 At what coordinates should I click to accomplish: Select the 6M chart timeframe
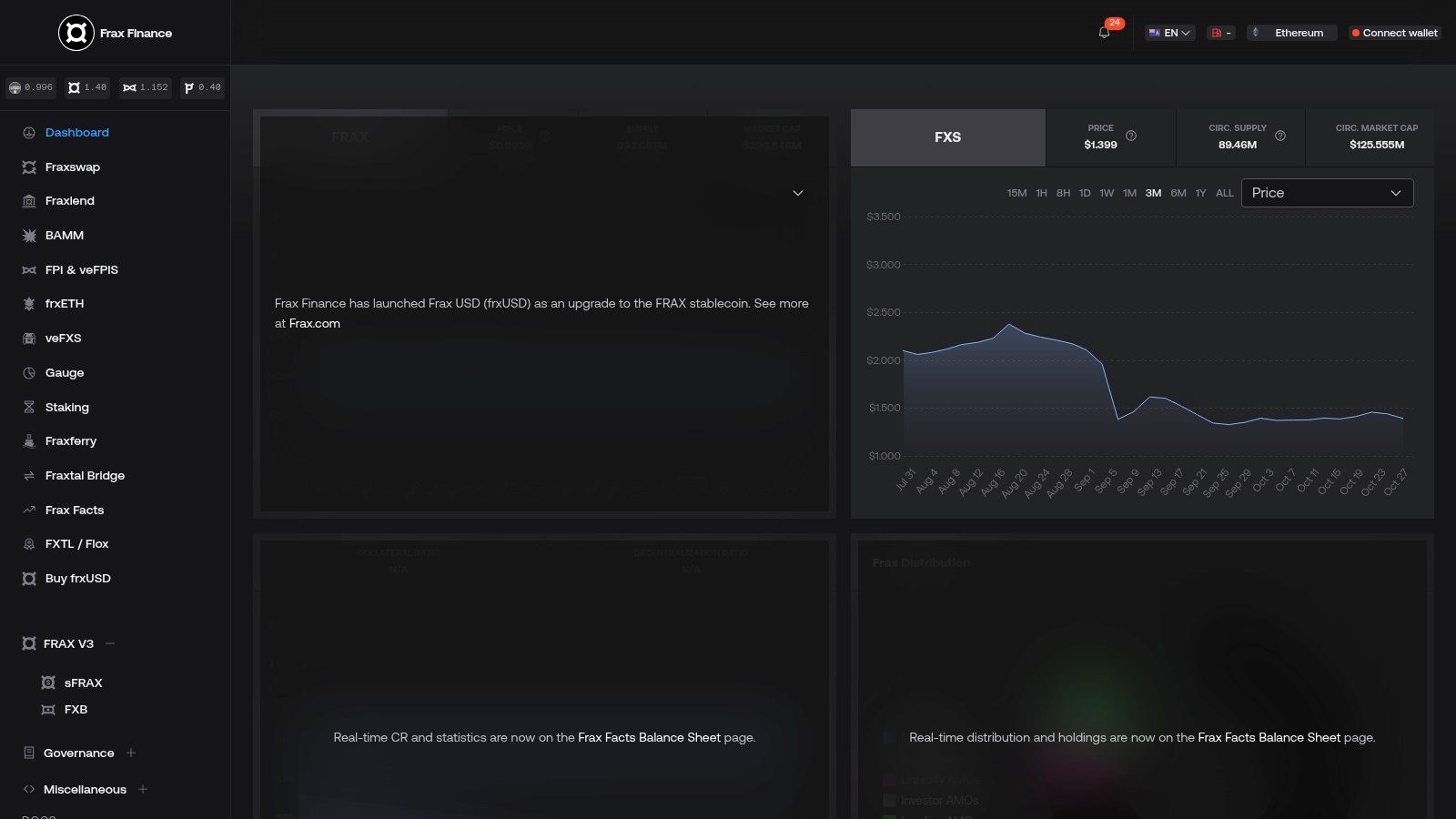point(1178,193)
